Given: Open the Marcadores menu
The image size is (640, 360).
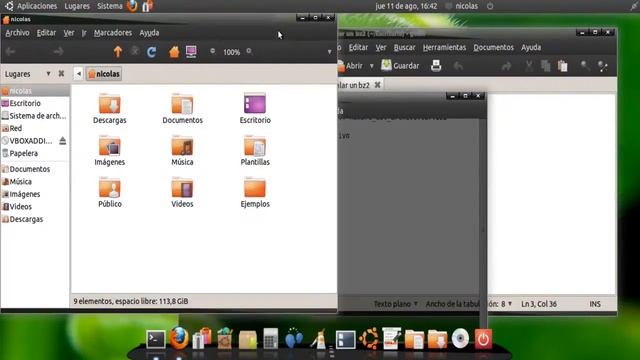Looking at the screenshot, I should click(x=113, y=33).
